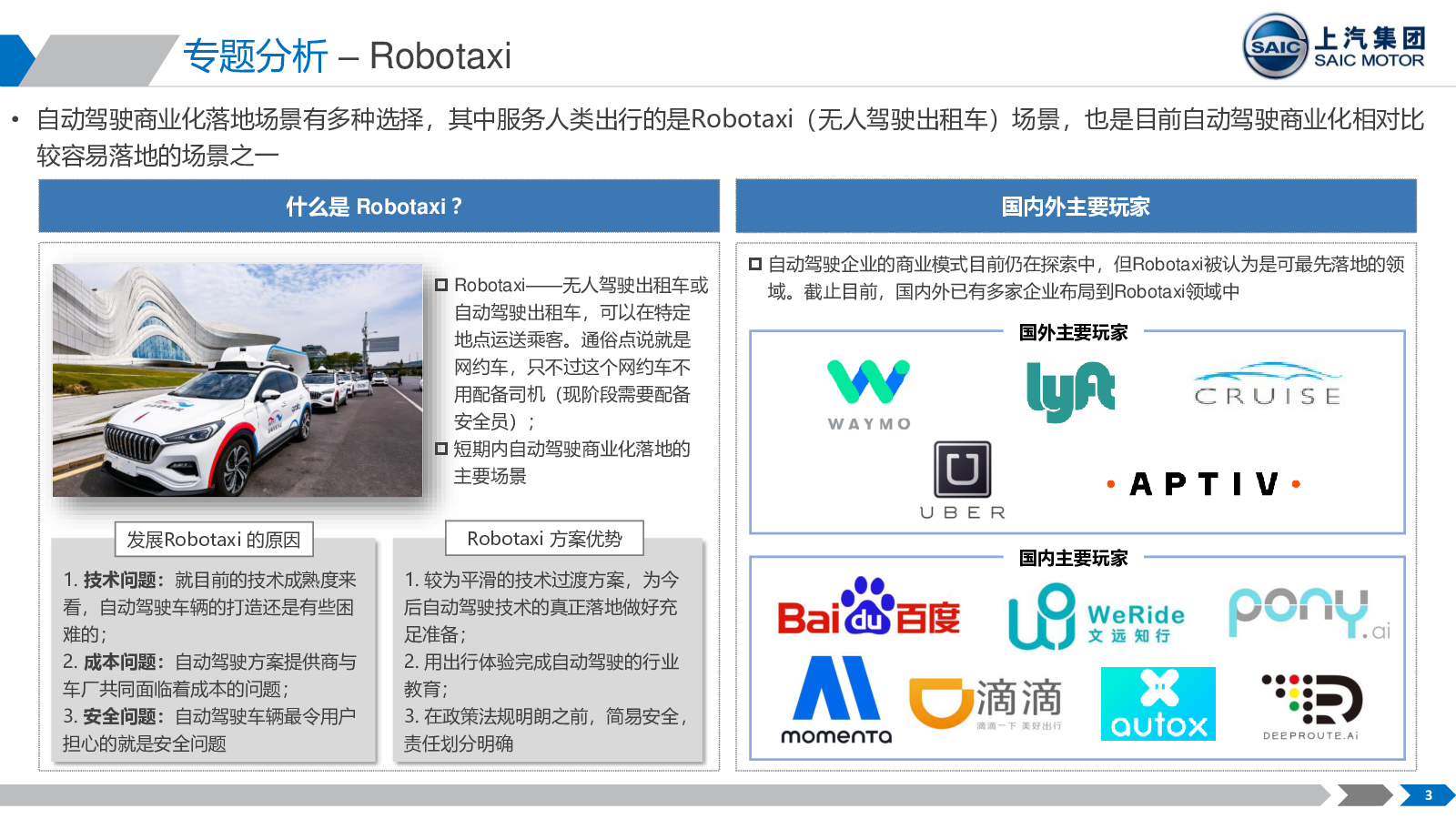Click the line '2. 用出行体验完成自动驾驶的行业'

pos(541,662)
